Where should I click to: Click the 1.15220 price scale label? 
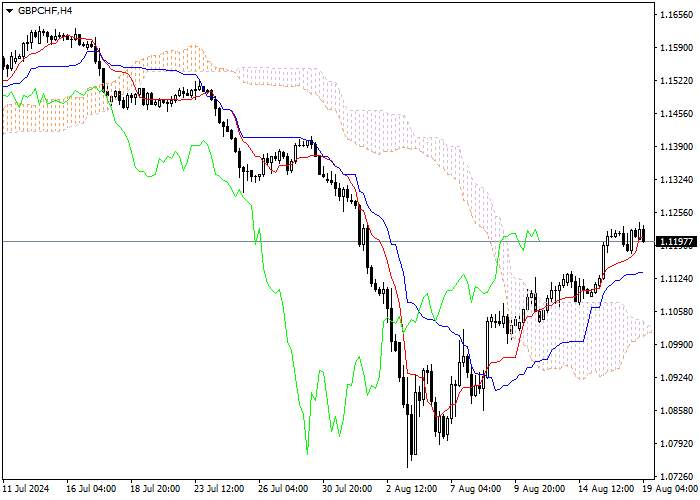pos(676,81)
